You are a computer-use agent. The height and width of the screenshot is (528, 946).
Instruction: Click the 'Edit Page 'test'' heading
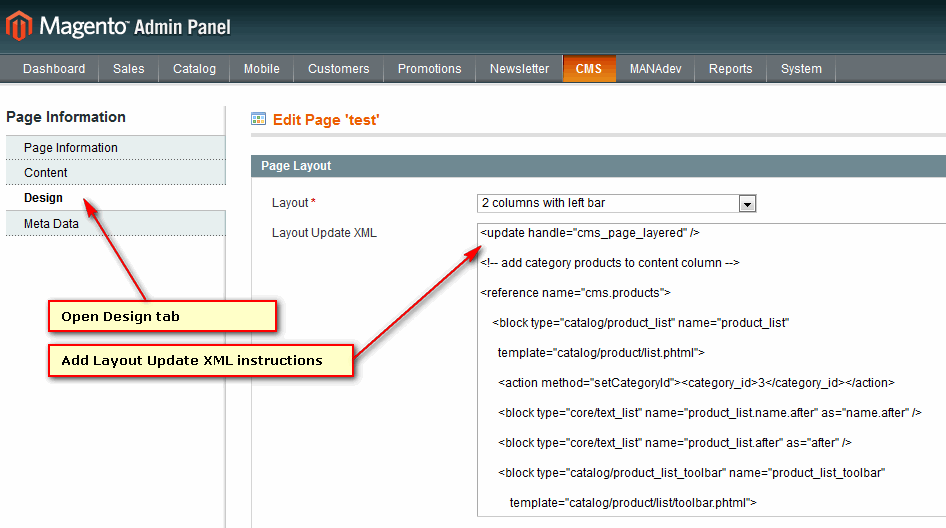326,119
